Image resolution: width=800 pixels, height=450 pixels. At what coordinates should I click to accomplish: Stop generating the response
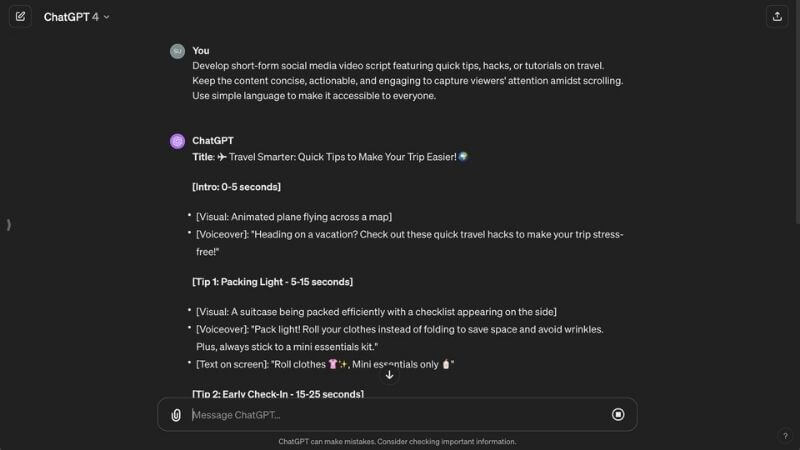pos(618,414)
